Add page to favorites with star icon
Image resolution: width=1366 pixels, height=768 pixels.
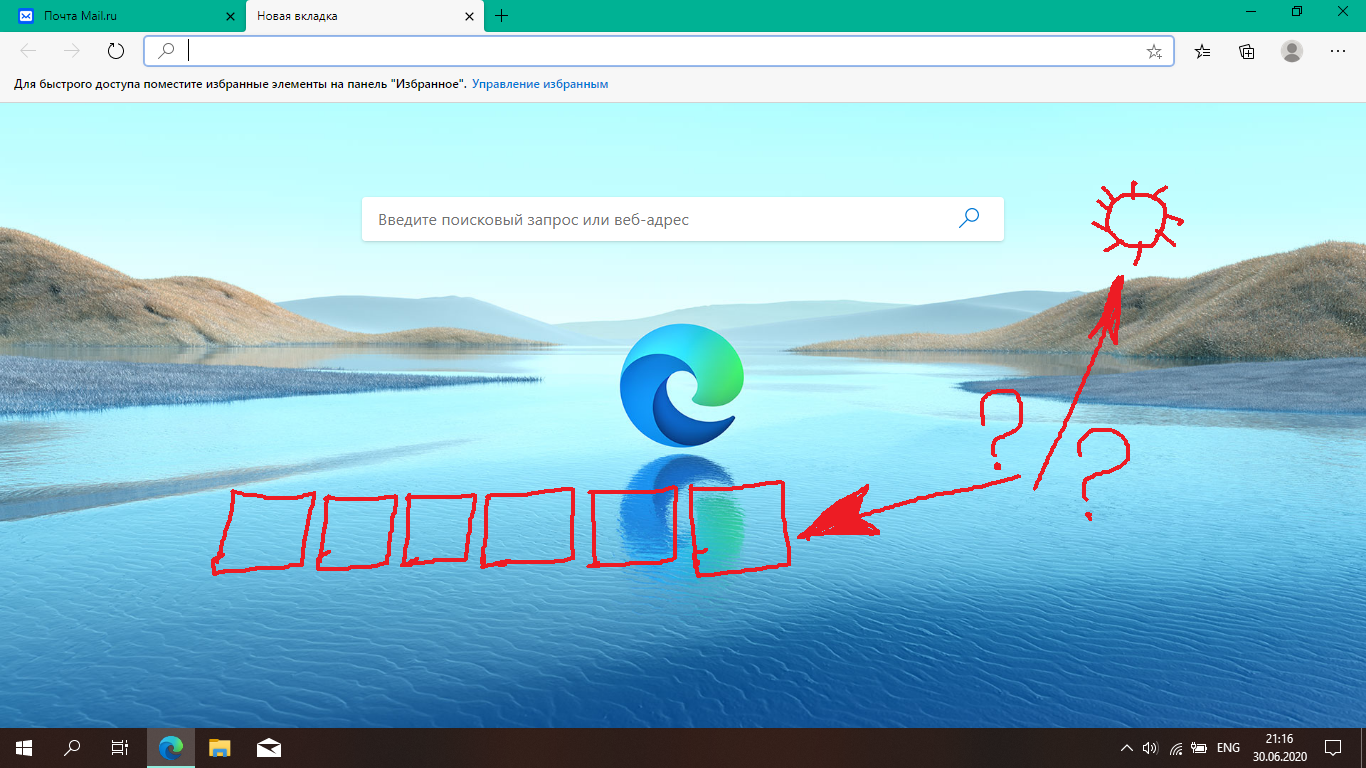(x=1154, y=52)
